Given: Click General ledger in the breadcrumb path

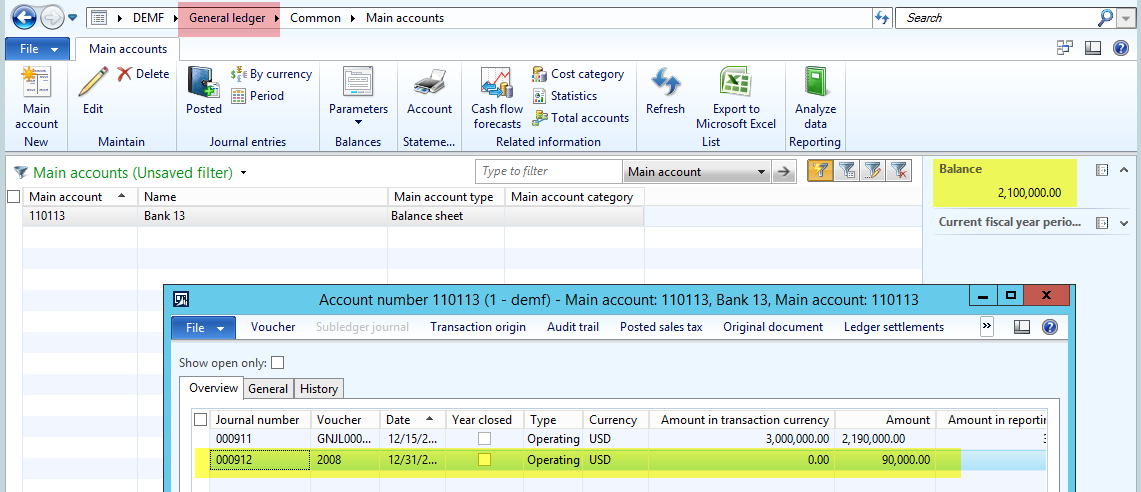Looking at the screenshot, I should click(229, 18).
